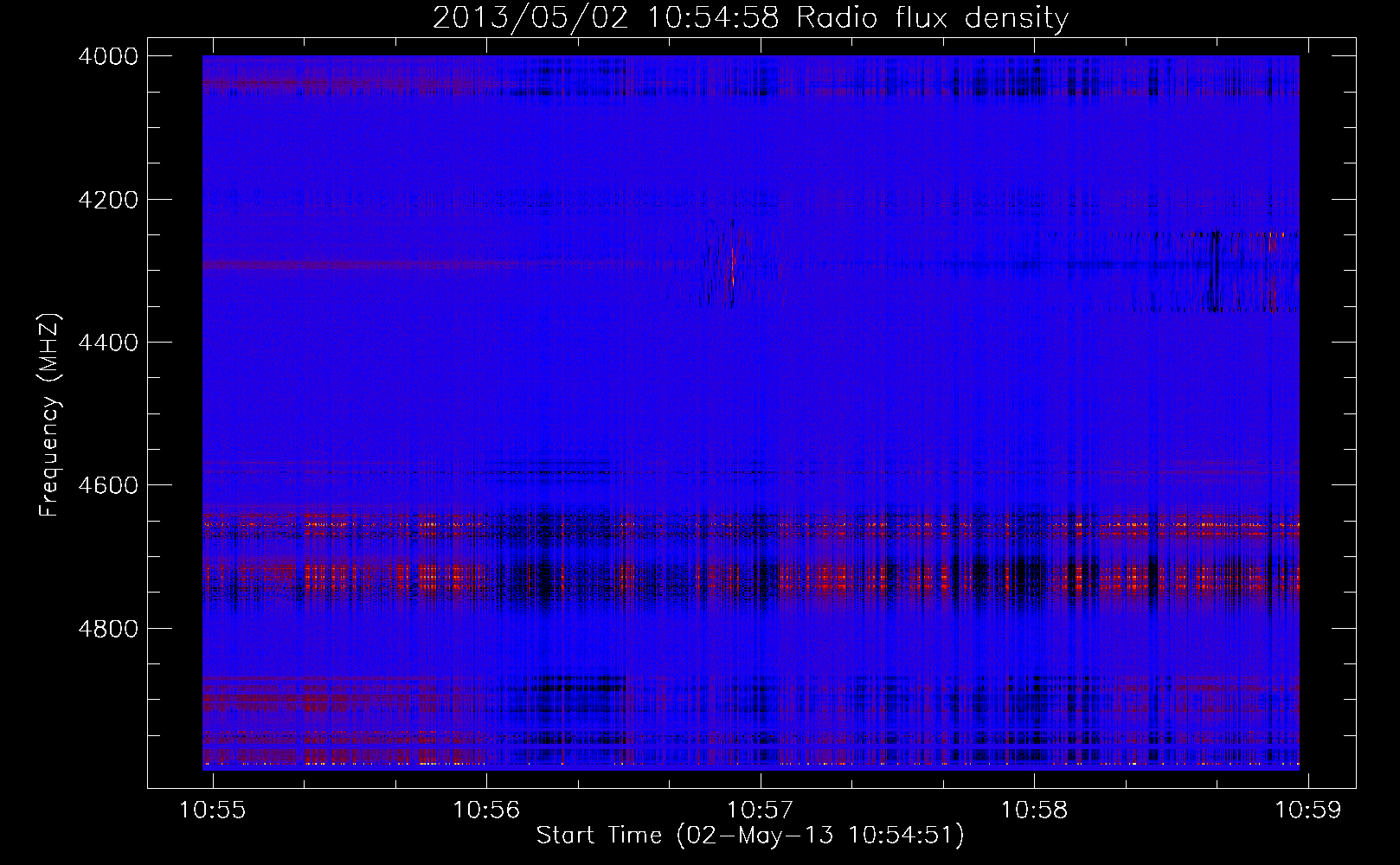Click the bright red-orange burst spike near 10:57
This screenshot has height=865, width=1400.
click(732, 266)
